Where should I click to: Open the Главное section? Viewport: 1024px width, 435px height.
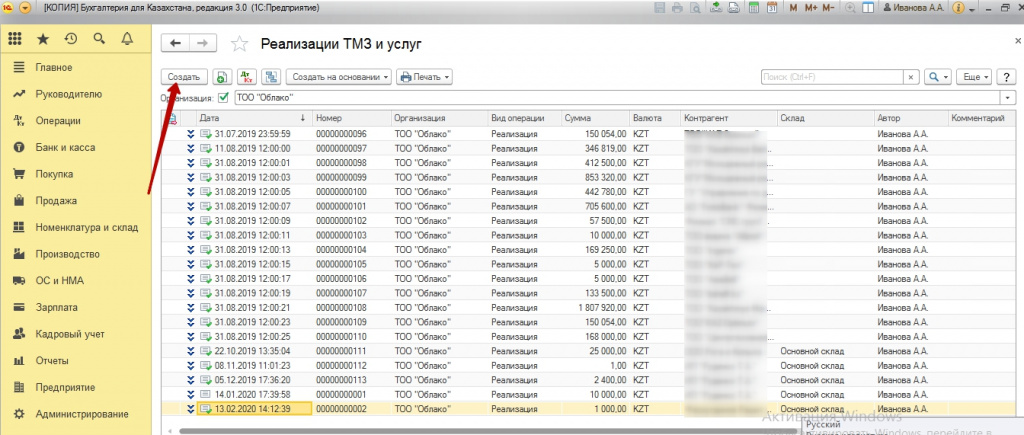[x=76, y=67]
